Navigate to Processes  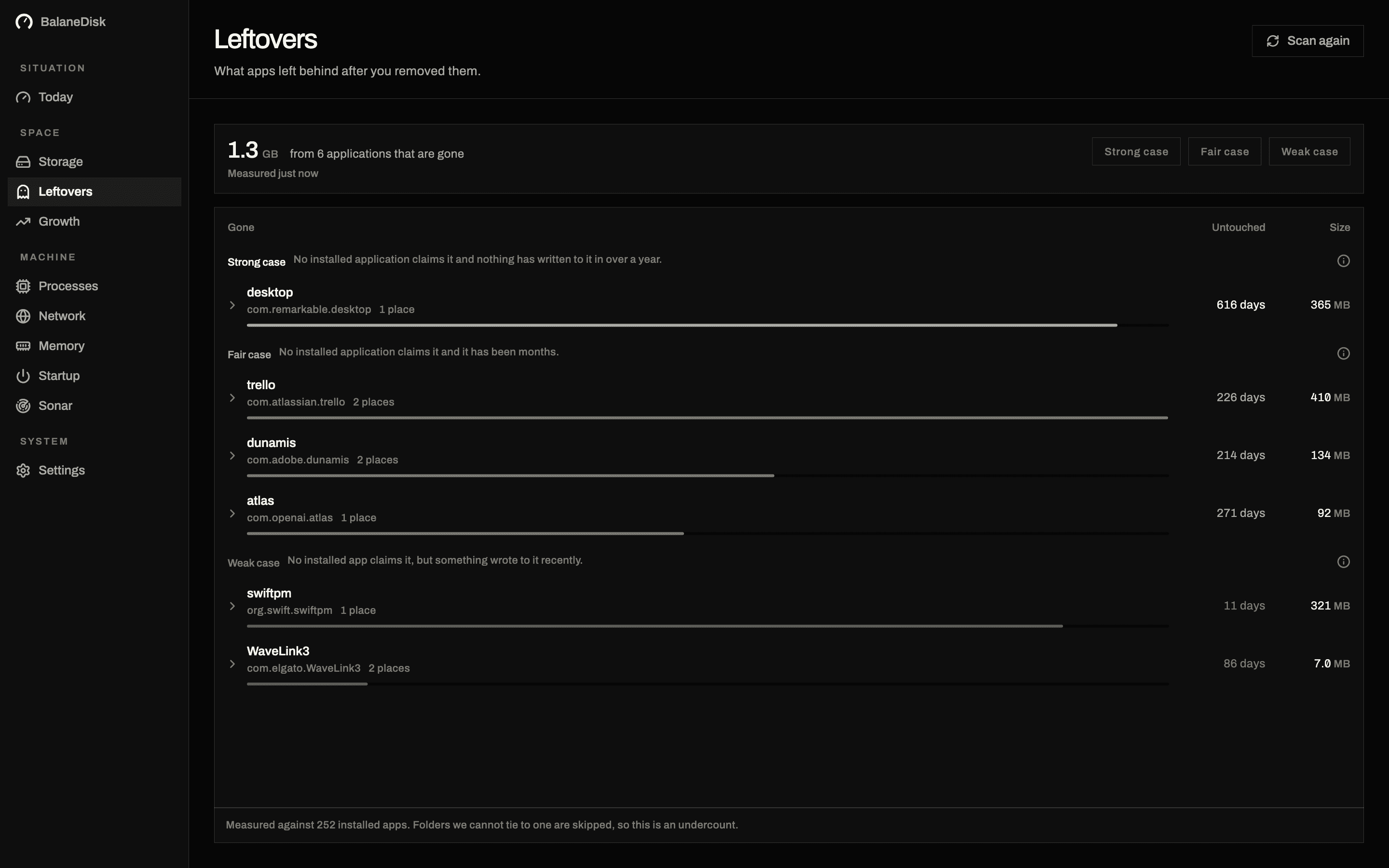[x=94, y=286]
